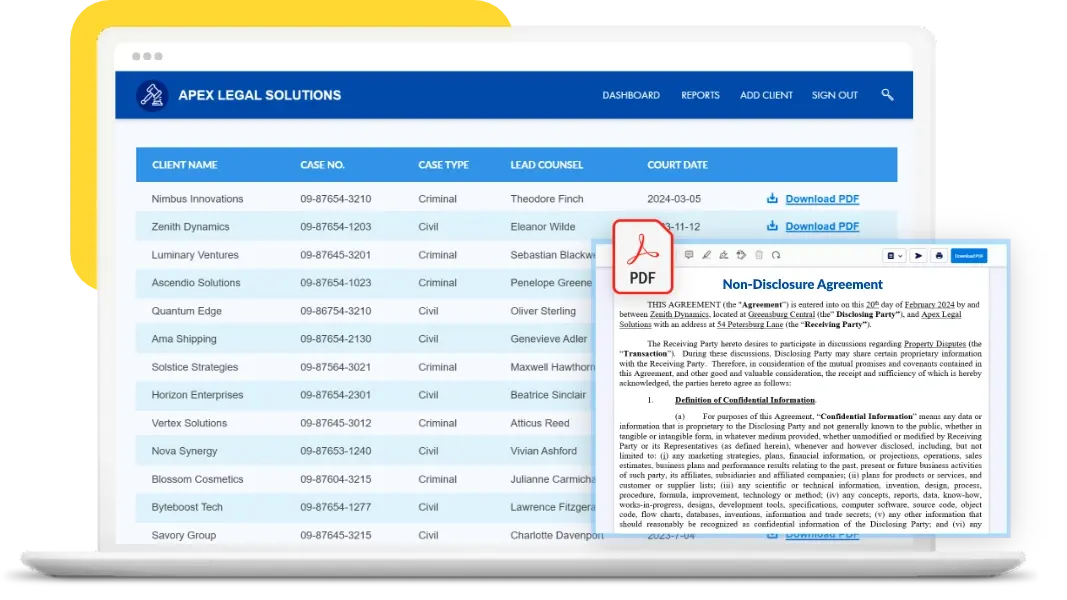Viewport: 1067px width, 600px height.
Task: Open the page display dropdown in PDF toolbar
Action: pyautogui.click(x=894, y=255)
